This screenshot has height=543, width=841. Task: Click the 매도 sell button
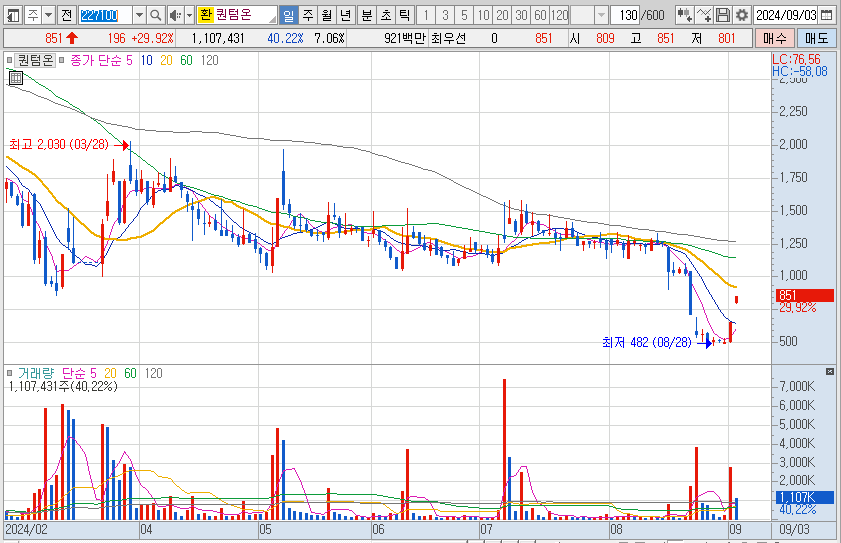click(816, 38)
